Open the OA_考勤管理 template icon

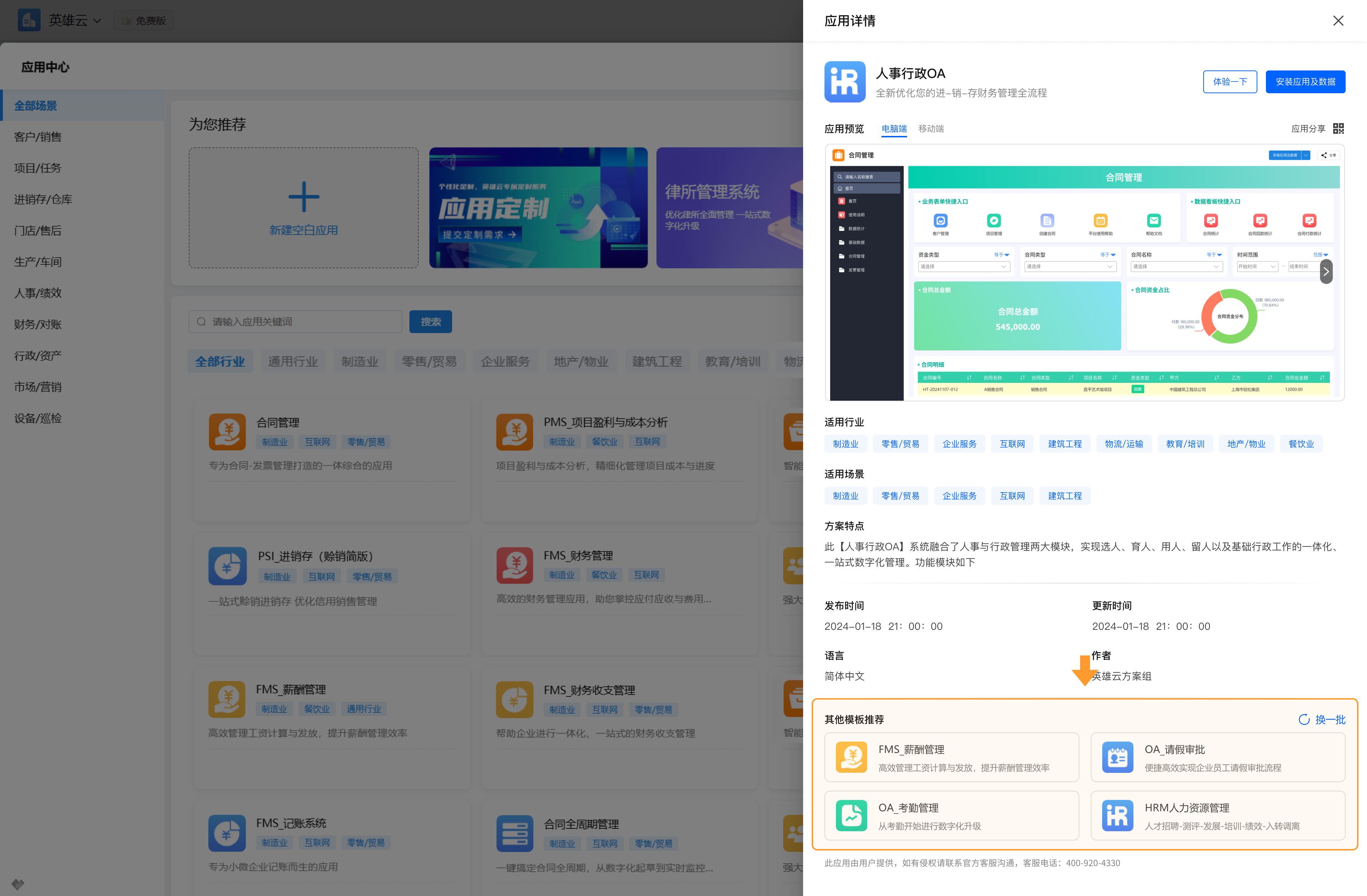(851, 816)
